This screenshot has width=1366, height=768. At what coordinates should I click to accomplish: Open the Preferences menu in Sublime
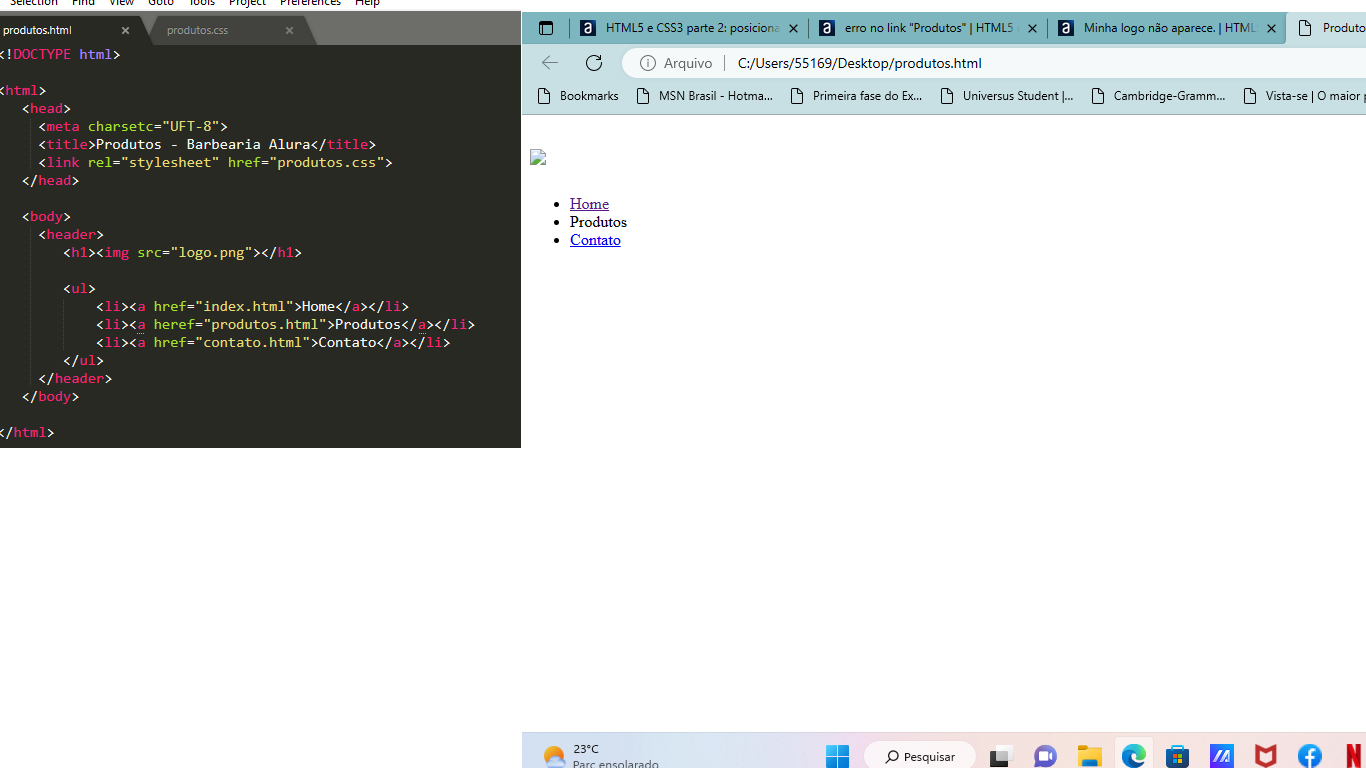[310, 3]
